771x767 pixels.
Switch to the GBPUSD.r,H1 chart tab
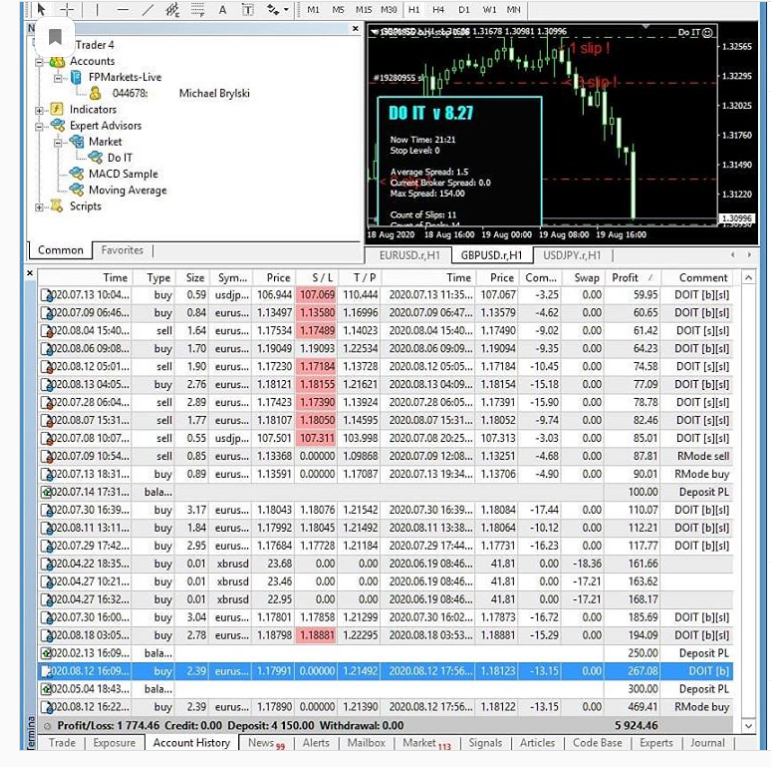pyautogui.click(x=491, y=255)
